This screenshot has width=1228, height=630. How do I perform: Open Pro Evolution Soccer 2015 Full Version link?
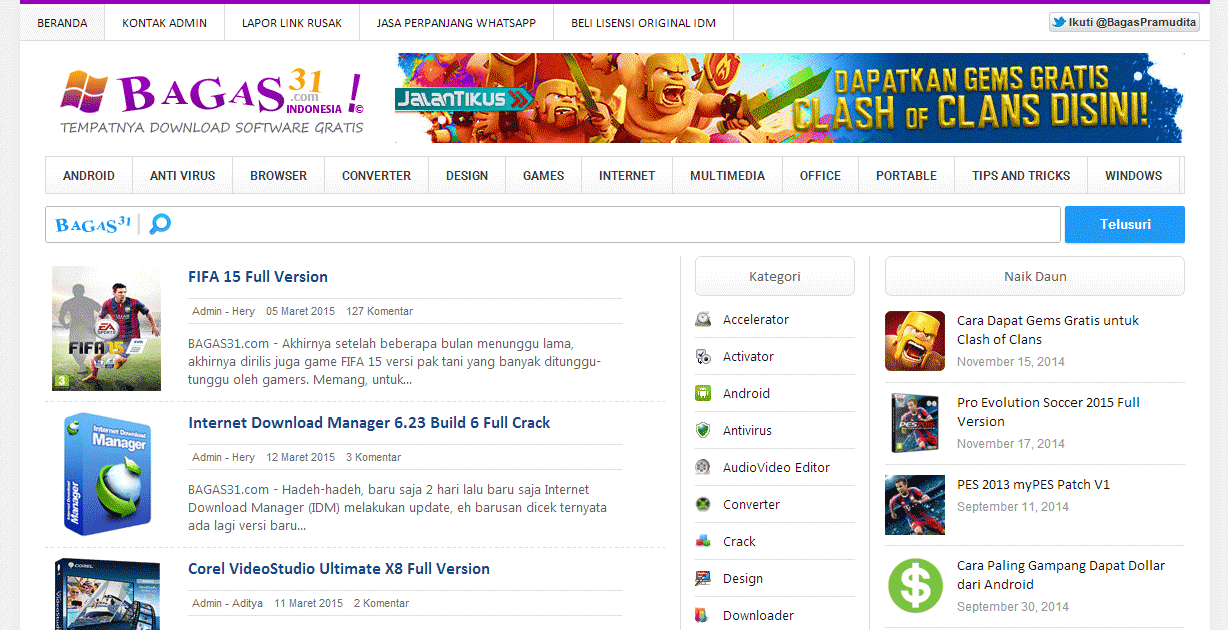(1048, 412)
